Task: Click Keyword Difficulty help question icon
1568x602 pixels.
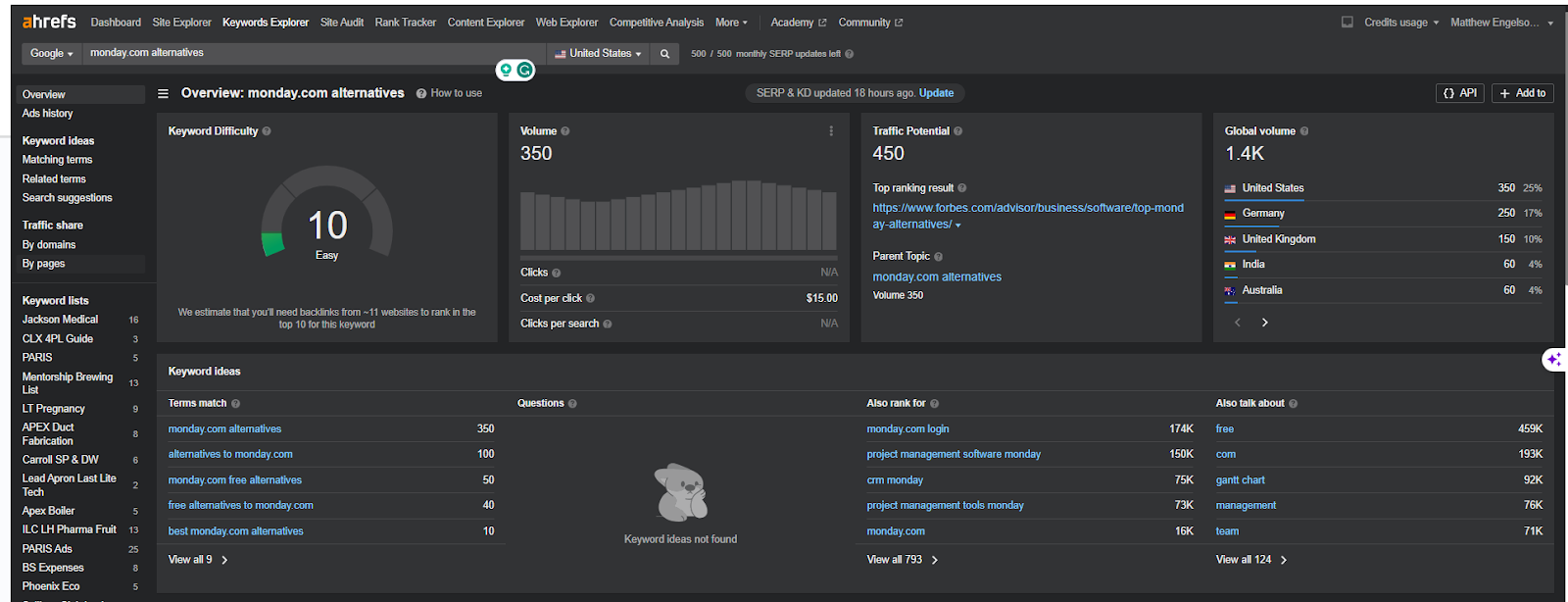Action: [267, 131]
